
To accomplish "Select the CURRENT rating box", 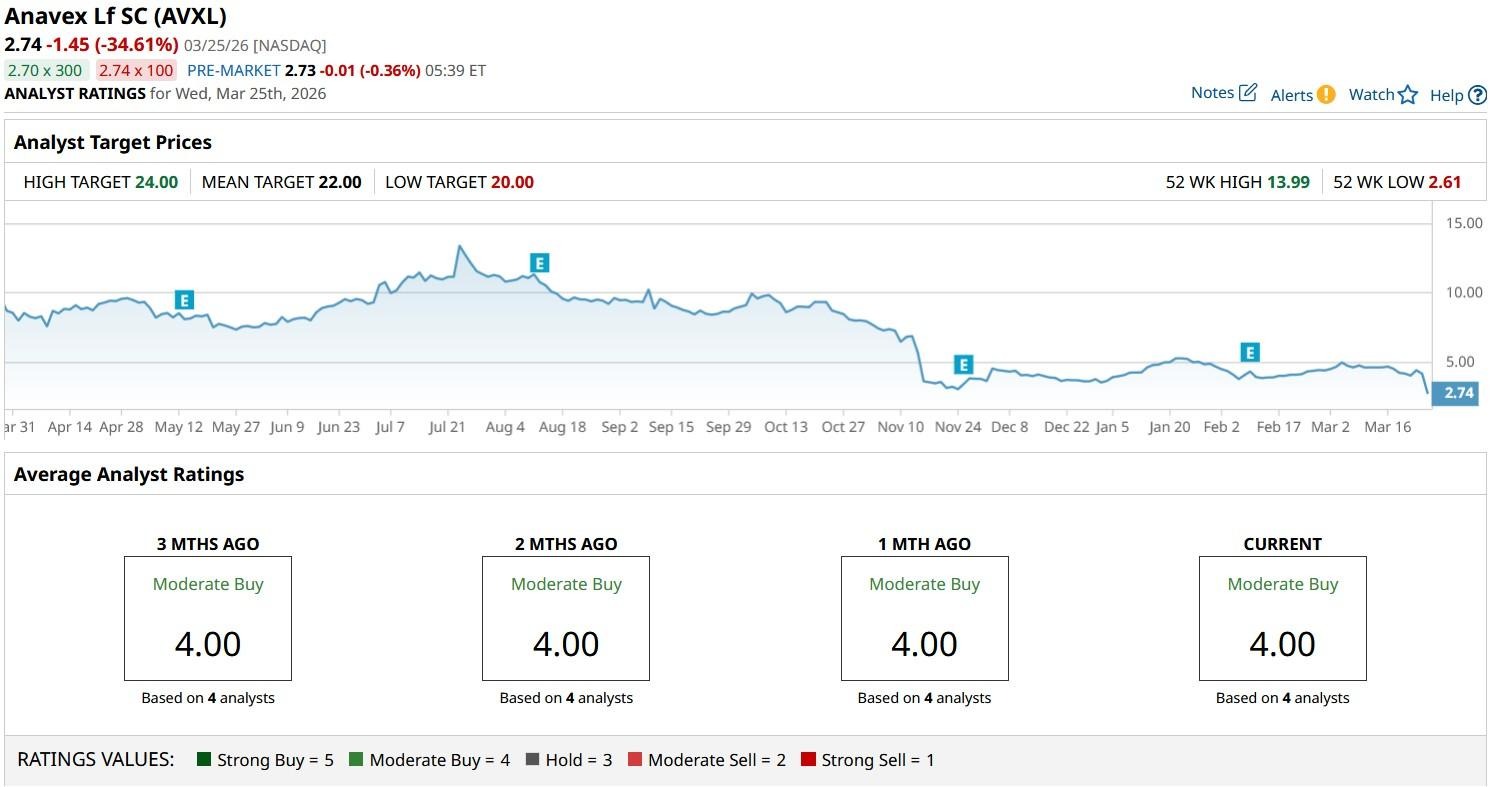I will point(1282,618).
